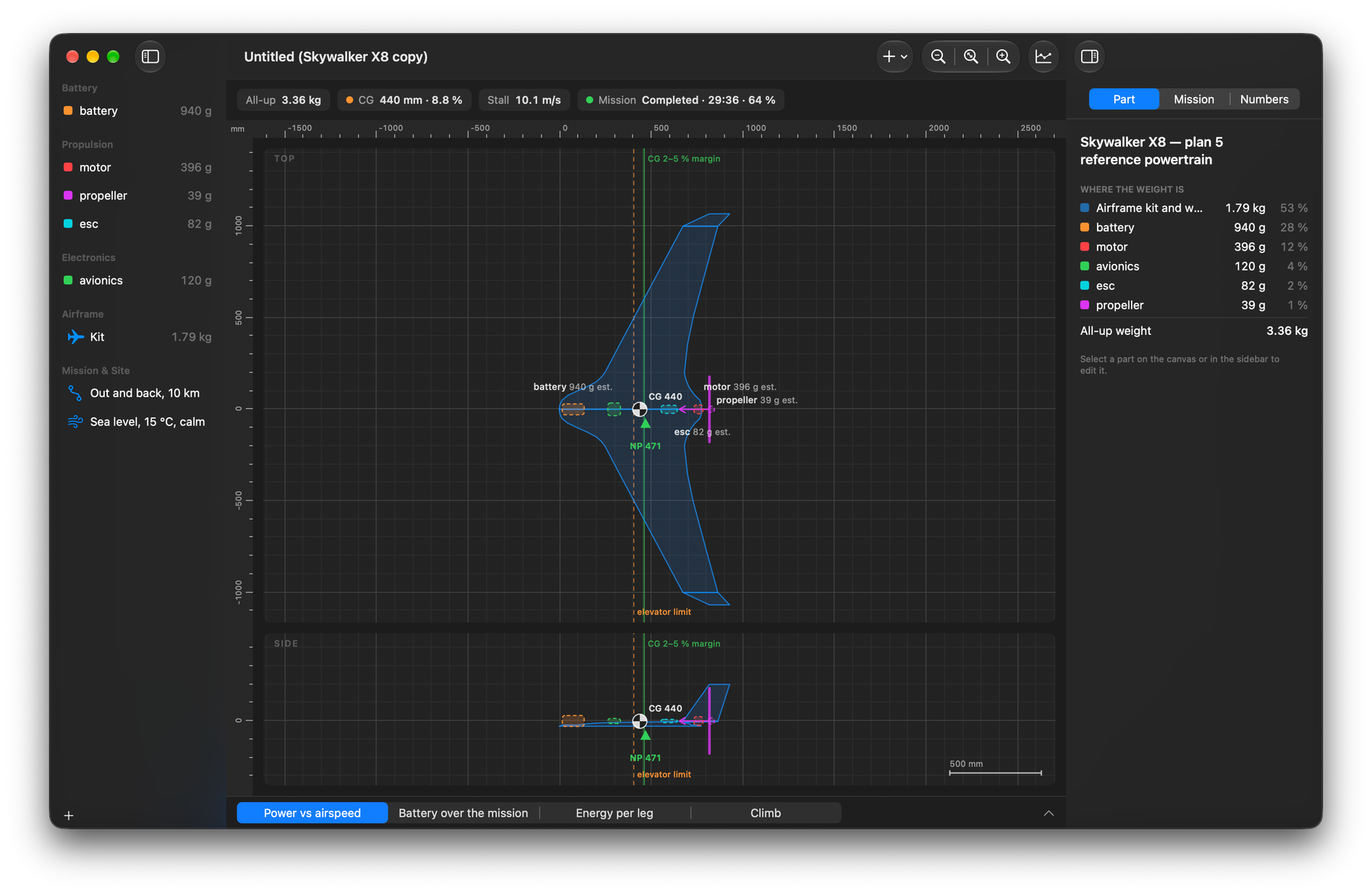The height and width of the screenshot is (894, 1372).
Task: Click the All-up weight 3.36 kg row
Action: (1194, 331)
